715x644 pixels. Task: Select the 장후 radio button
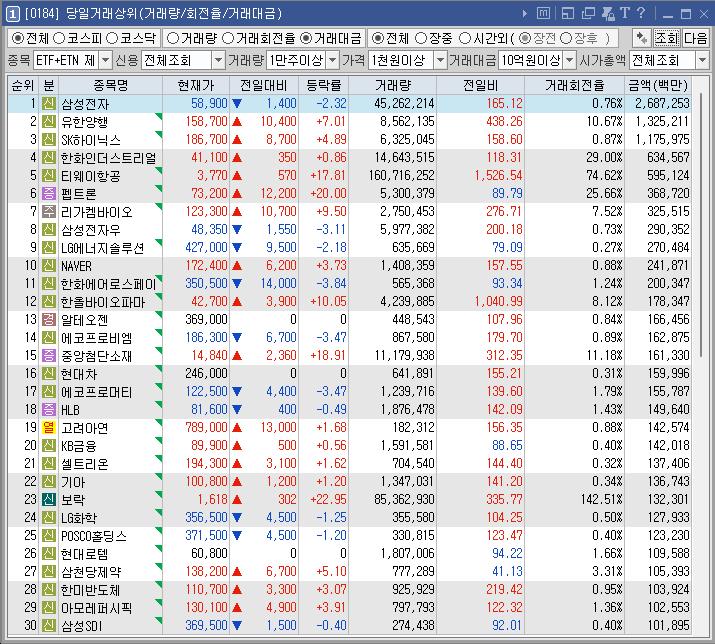(x=565, y=38)
